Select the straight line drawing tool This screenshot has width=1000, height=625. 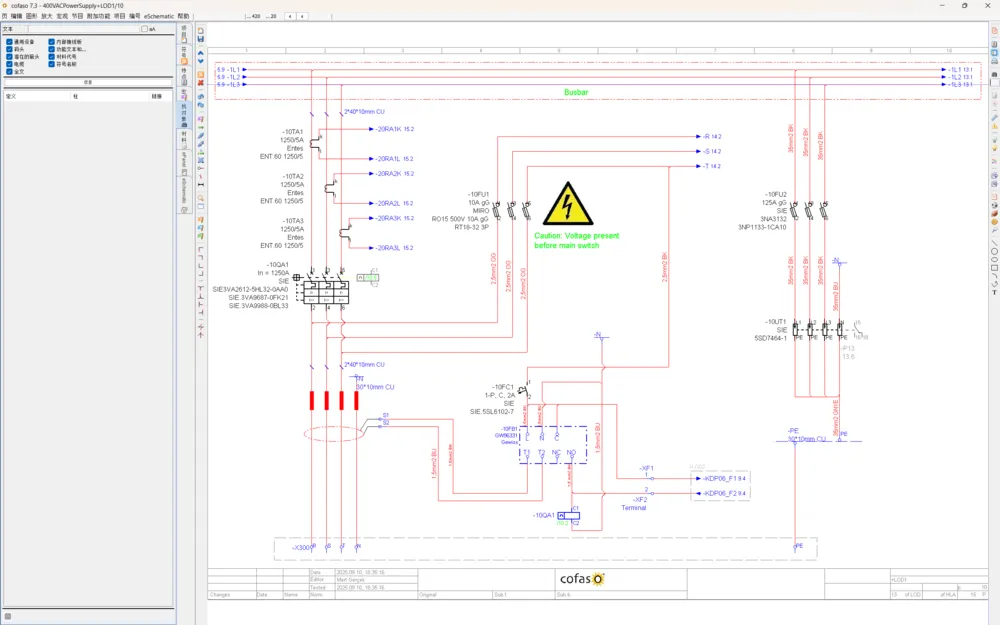click(994, 244)
